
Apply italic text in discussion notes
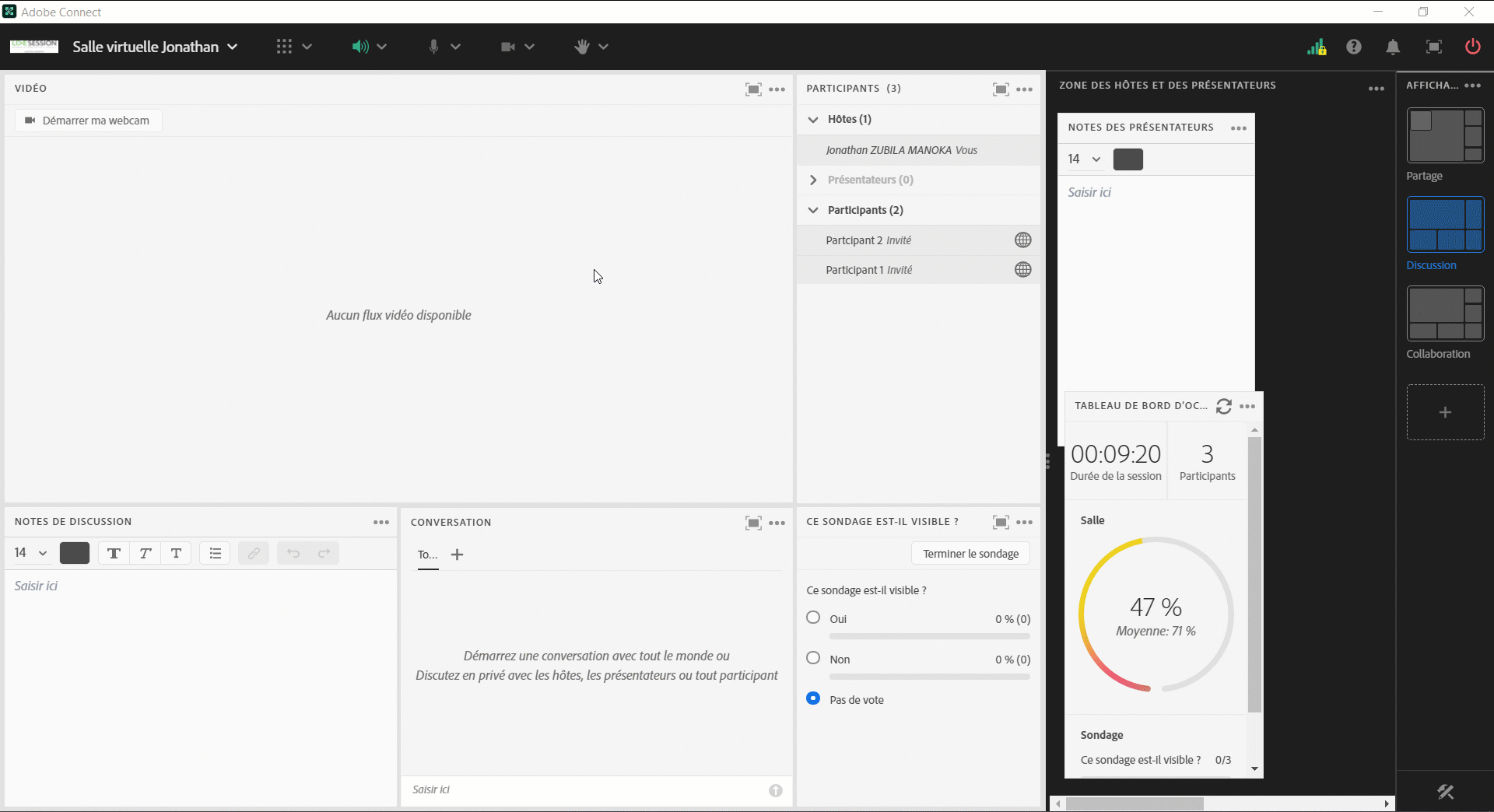[x=145, y=554]
